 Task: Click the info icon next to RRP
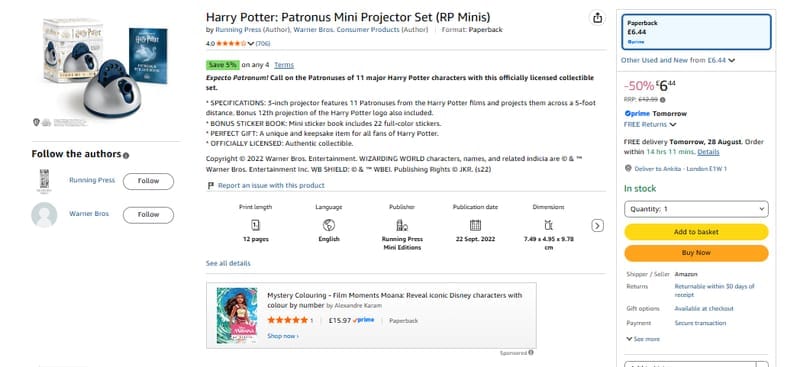tap(663, 100)
